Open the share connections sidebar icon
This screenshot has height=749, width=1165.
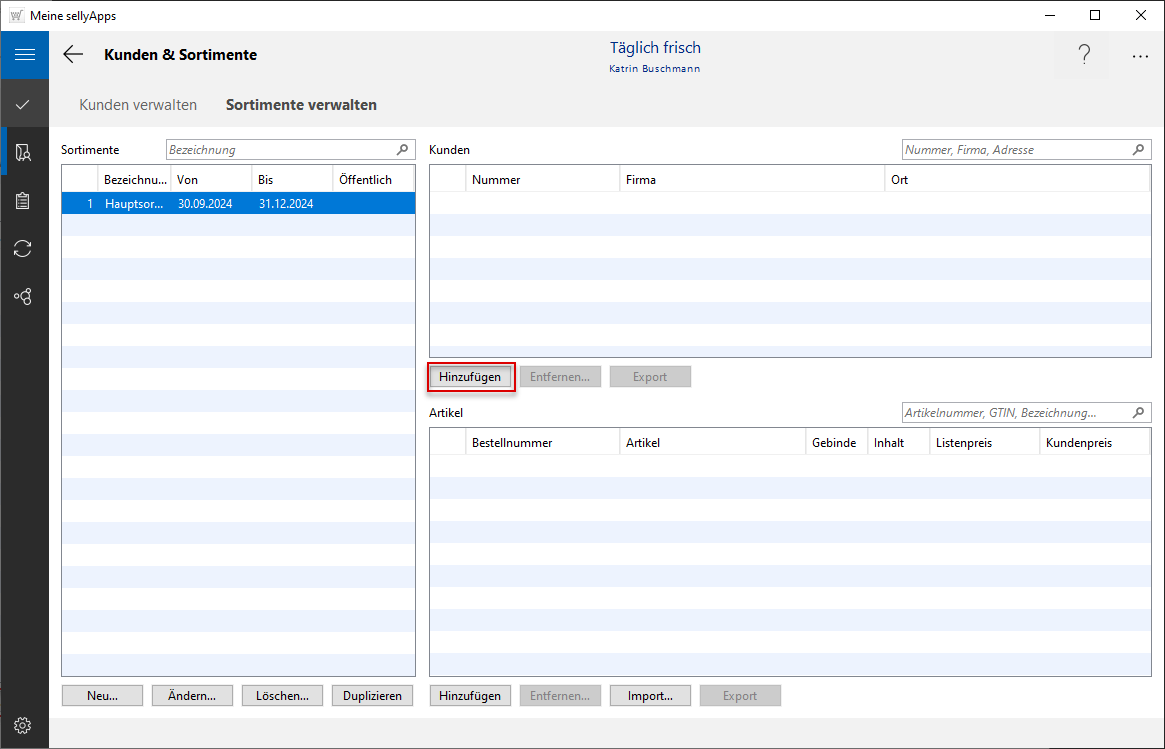coord(24,296)
